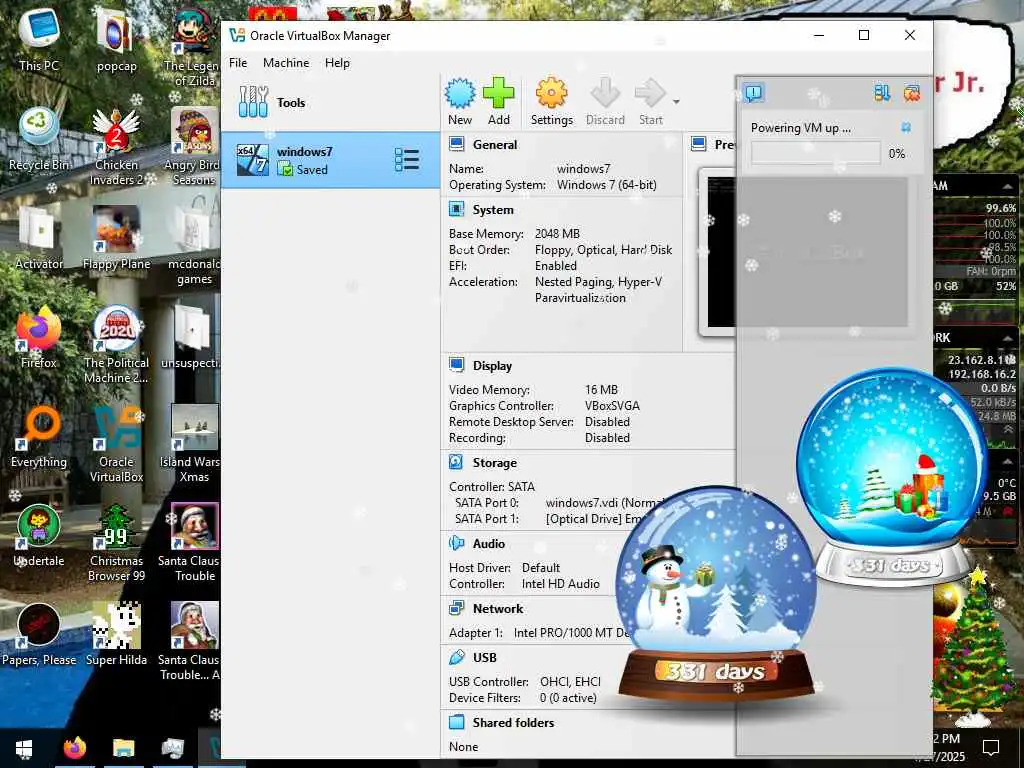Click the General monitor icon in details
Screen dimensions: 1024x768
(x=456, y=144)
